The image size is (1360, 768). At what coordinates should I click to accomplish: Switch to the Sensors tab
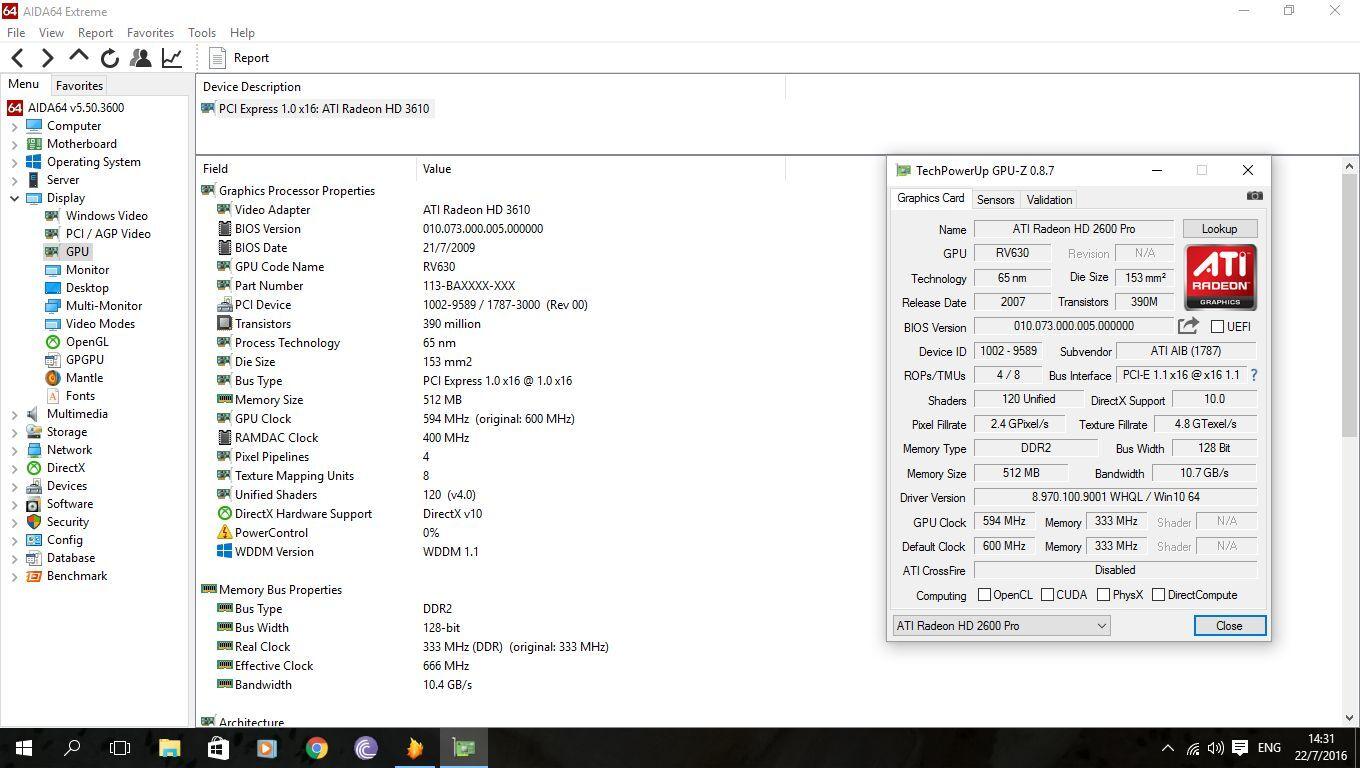pos(995,200)
